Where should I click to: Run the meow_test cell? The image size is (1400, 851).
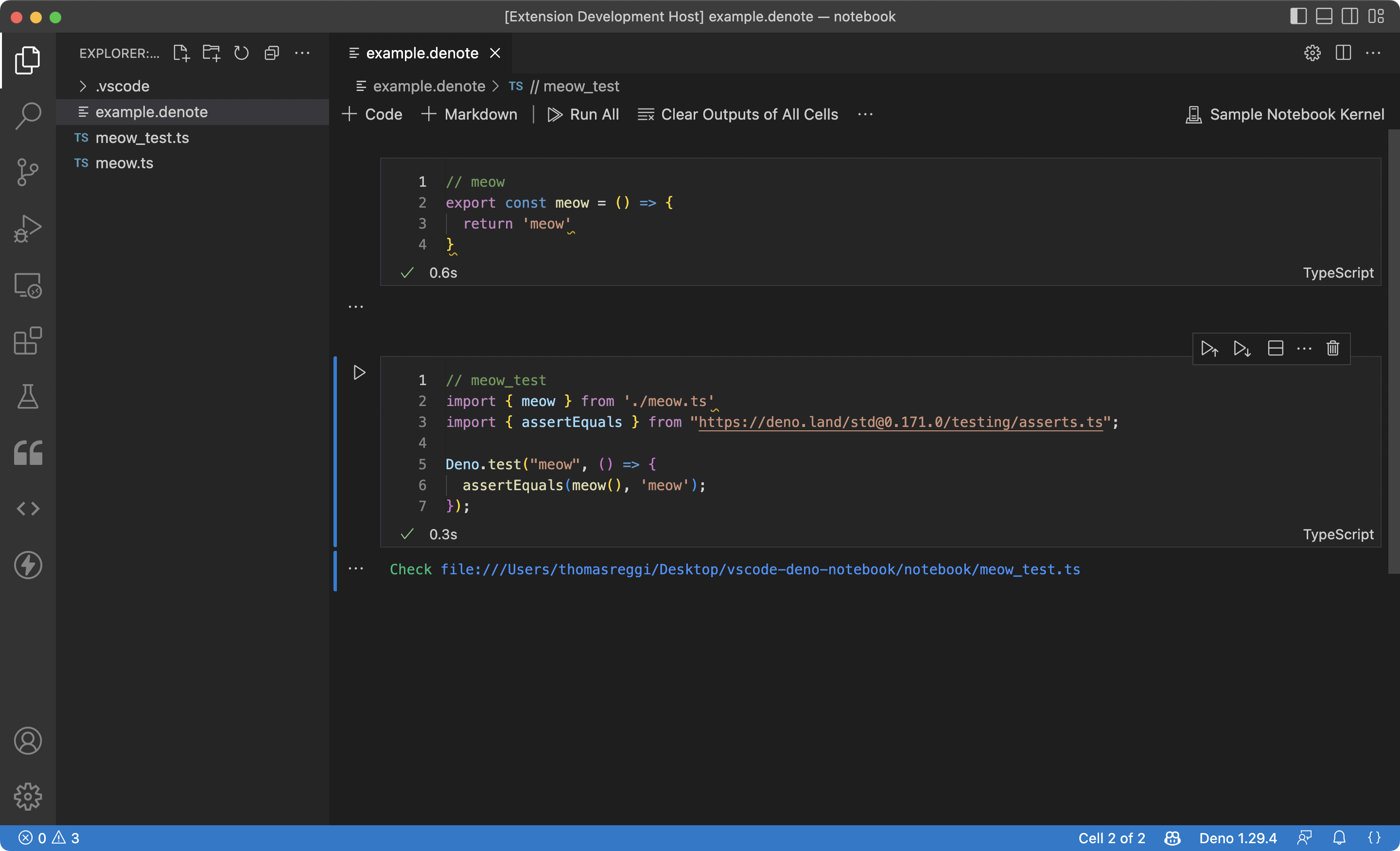(x=359, y=373)
